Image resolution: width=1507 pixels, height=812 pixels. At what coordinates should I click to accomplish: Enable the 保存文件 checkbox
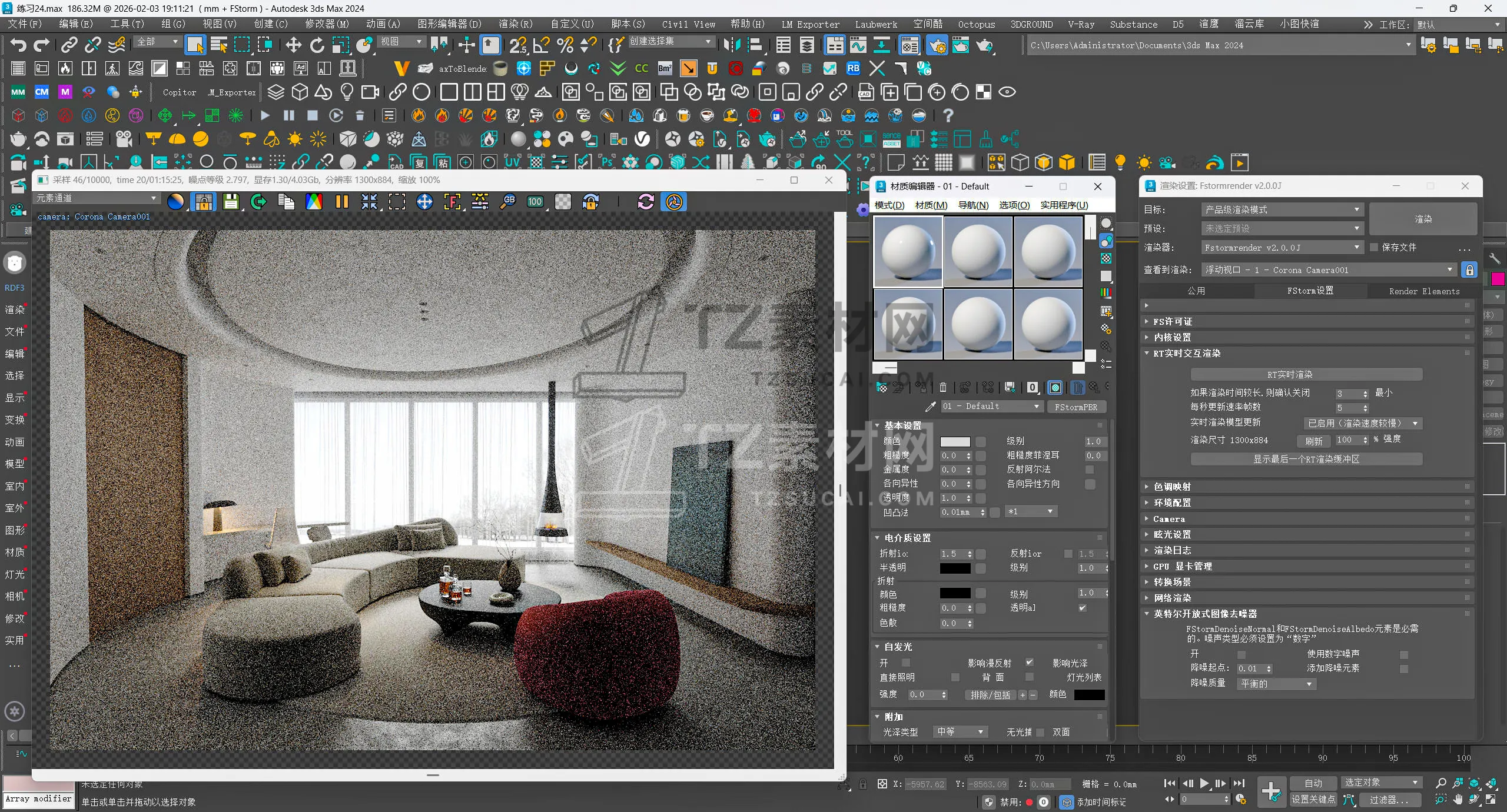click(1374, 247)
